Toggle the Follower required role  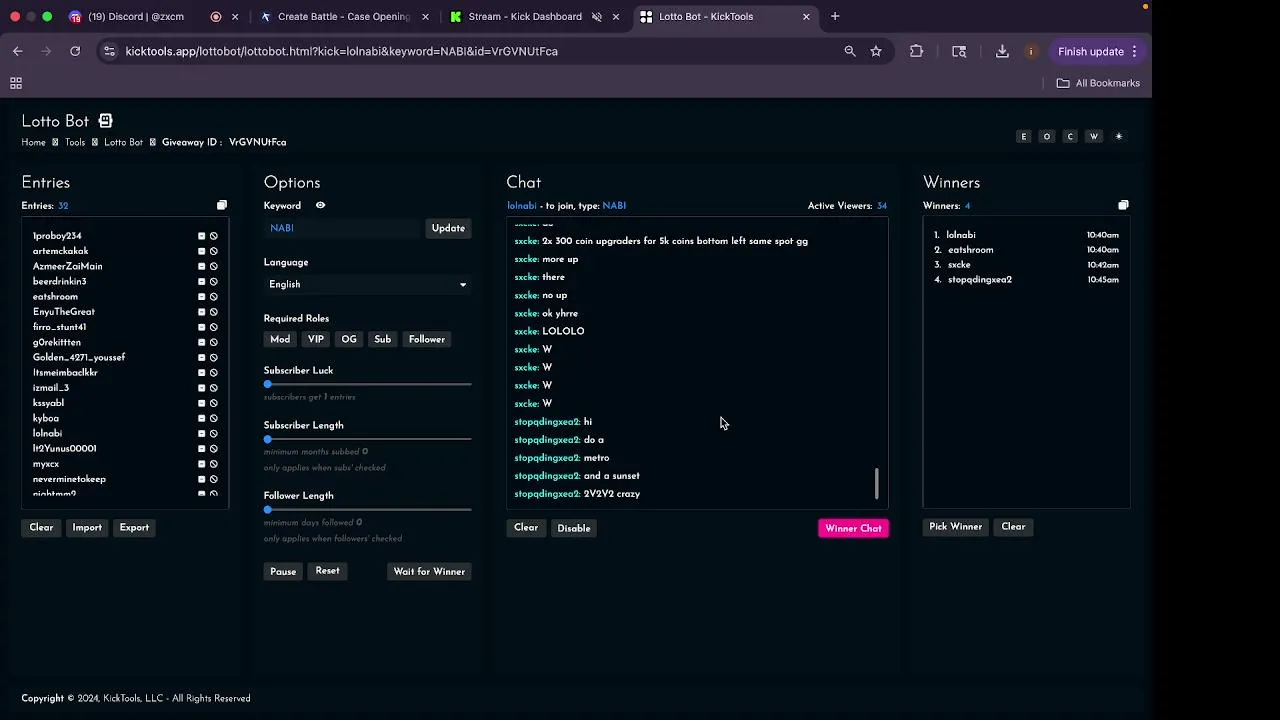(427, 339)
